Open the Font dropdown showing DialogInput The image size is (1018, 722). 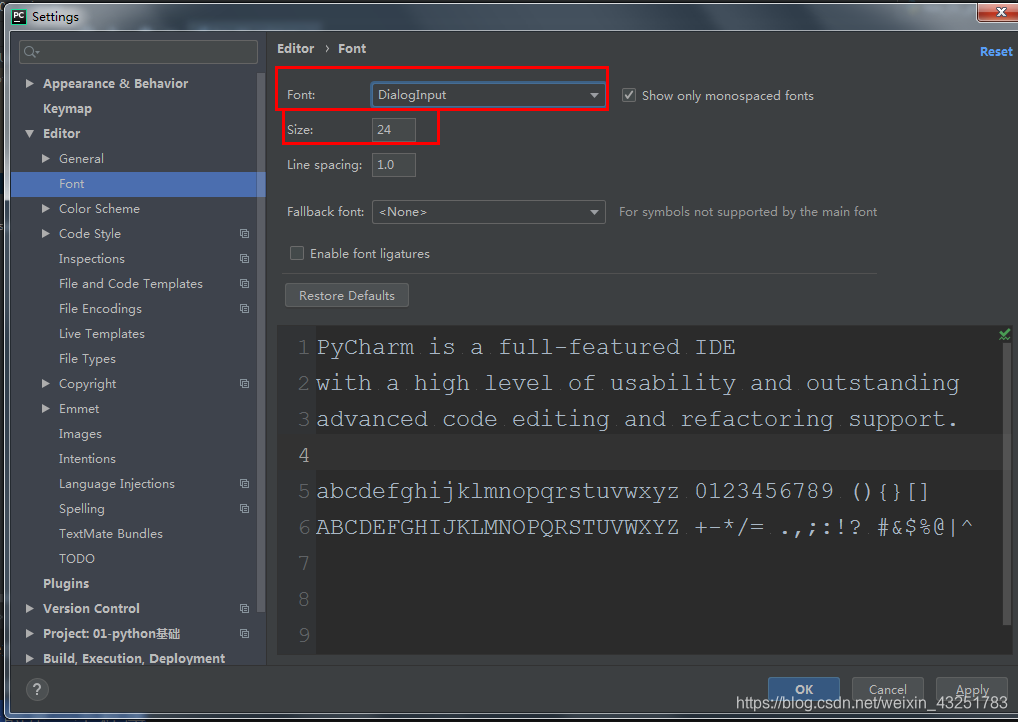(488, 95)
